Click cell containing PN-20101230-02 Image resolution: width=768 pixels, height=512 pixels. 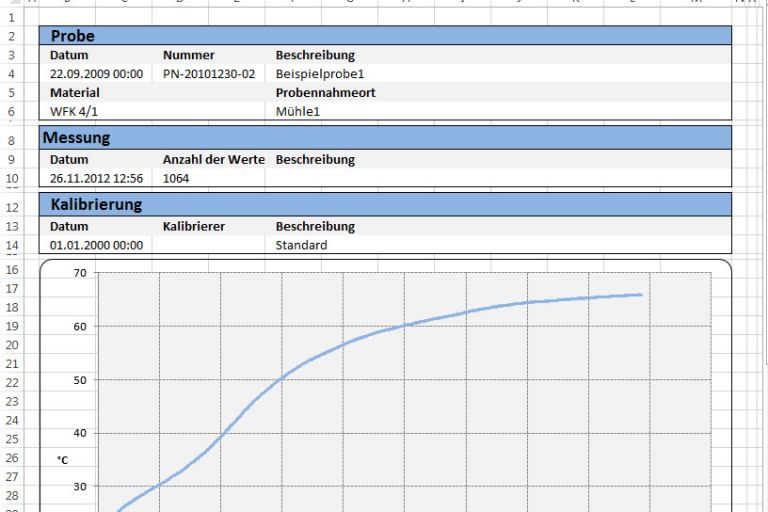208,74
